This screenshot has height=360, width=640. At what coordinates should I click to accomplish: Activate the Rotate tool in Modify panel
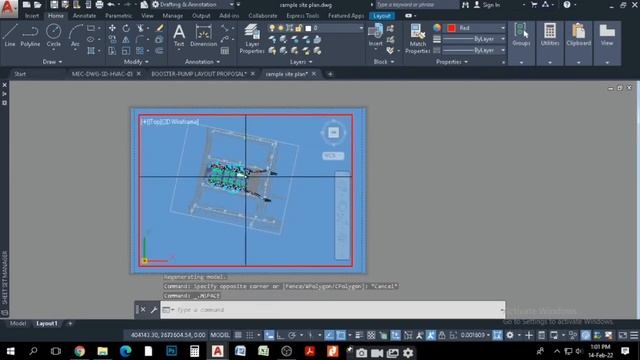coord(126,28)
